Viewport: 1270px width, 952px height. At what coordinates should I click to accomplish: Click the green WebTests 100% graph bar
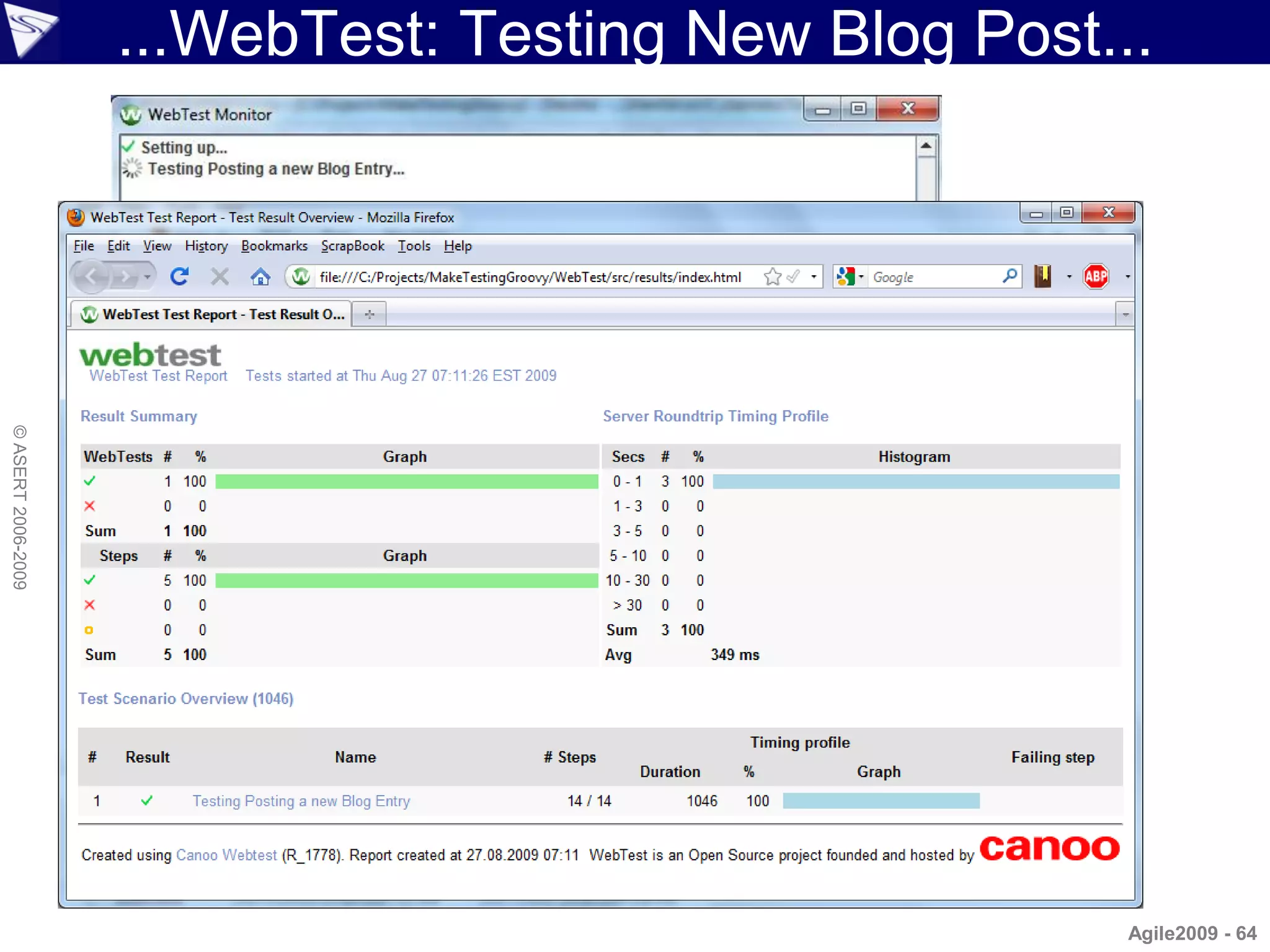[407, 482]
